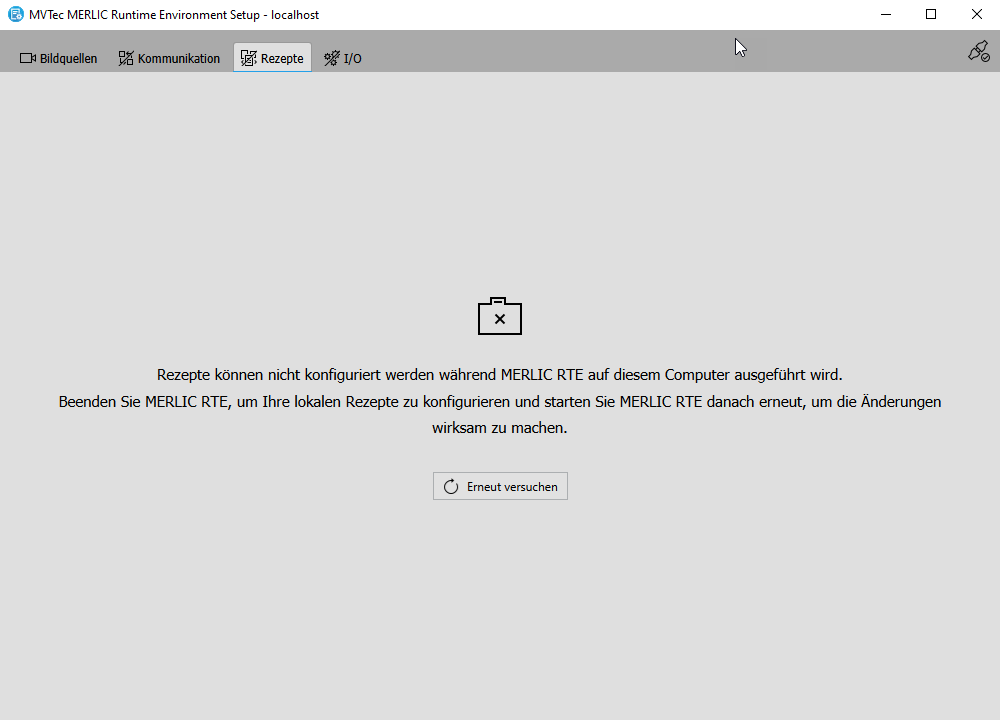The height and width of the screenshot is (720, 1000).
Task: Click the camera icon on Bildquellen tab
Action: [x=28, y=58]
